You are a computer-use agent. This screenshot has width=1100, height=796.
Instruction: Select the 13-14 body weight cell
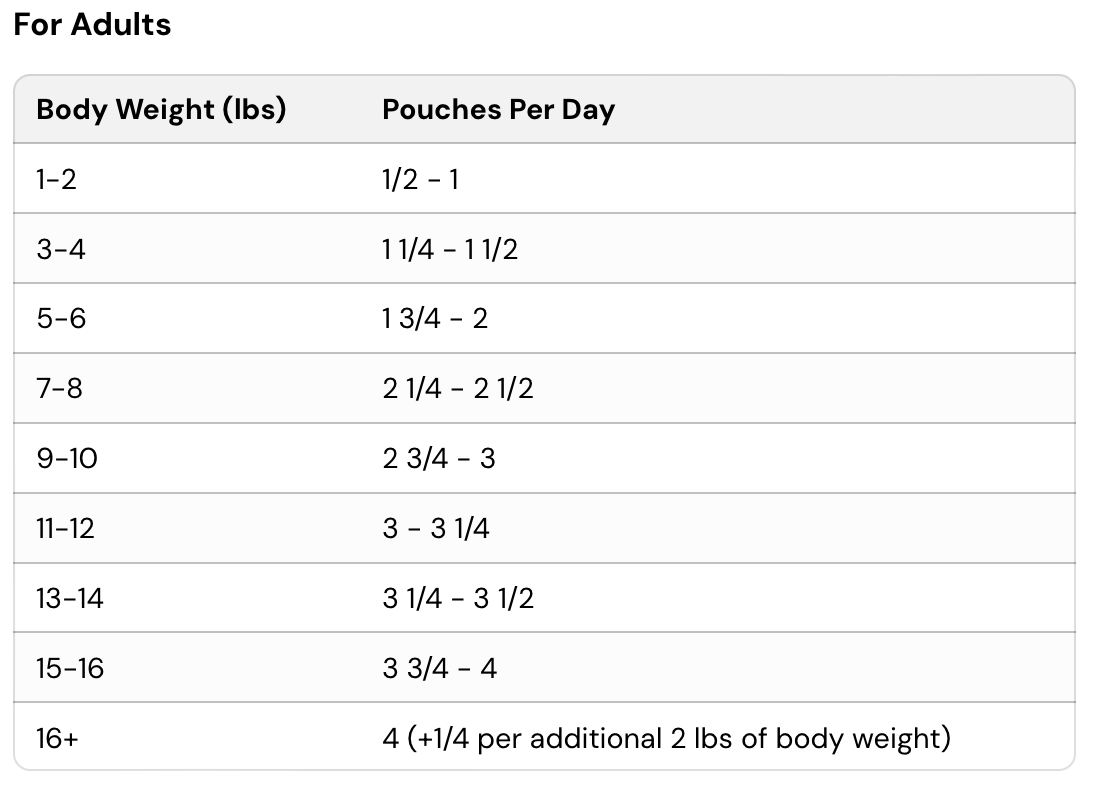[70, 598]
